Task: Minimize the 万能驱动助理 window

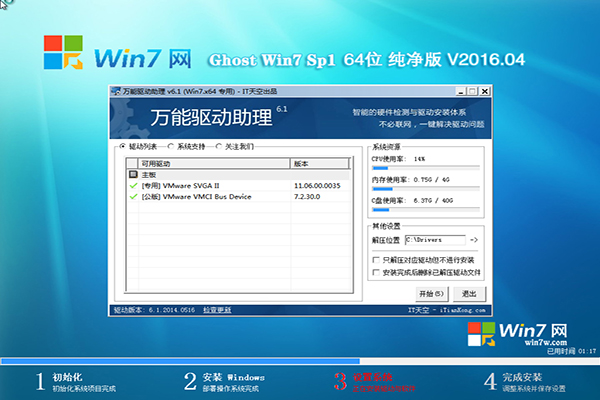Action: coord(461,91)
